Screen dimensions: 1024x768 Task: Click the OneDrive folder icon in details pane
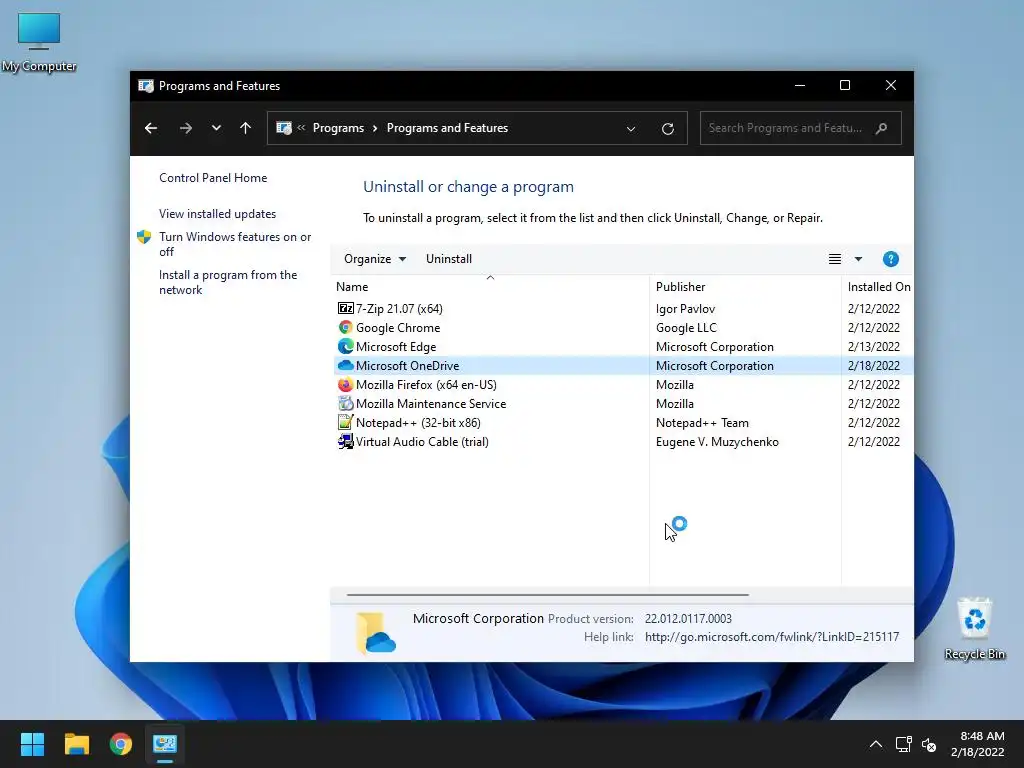tap(376, 632)
